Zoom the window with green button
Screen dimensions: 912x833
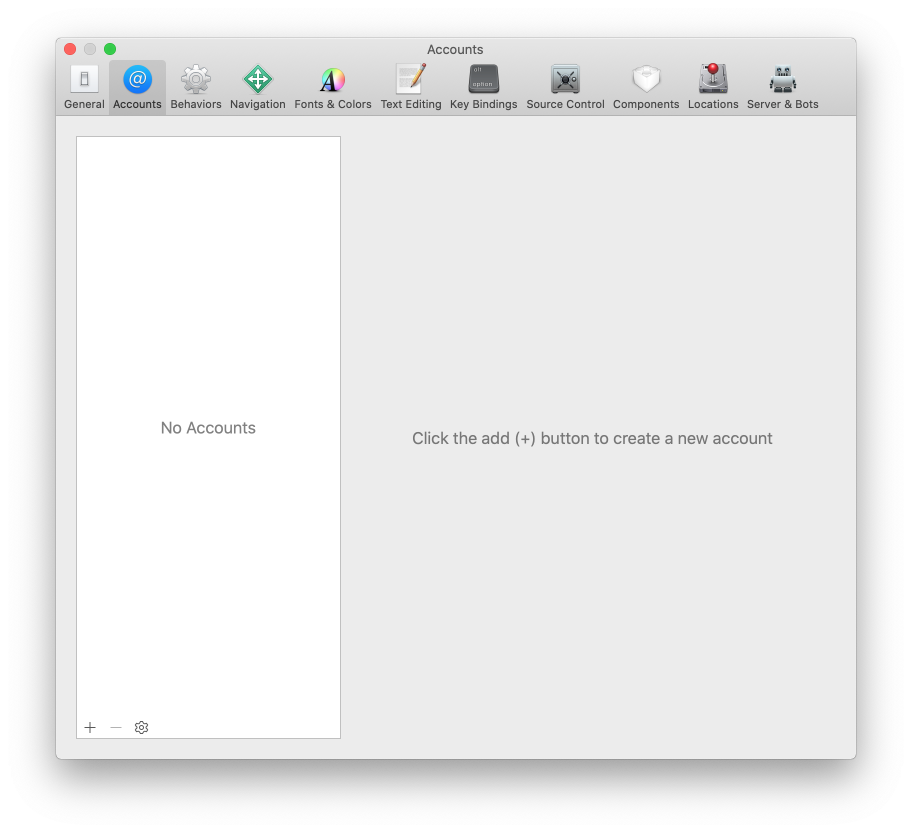(x=110, y=49)
